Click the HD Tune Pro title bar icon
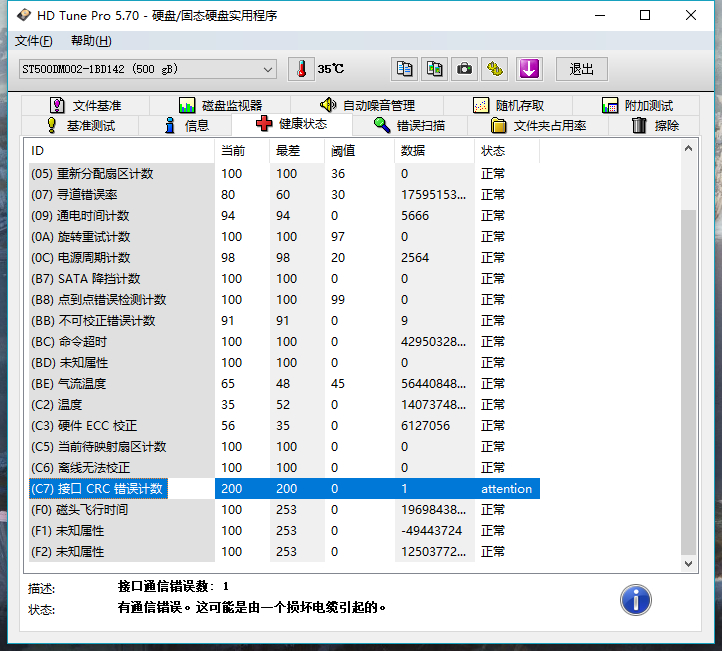The width and height of the screenshot is (722, 651). [24, 15]
